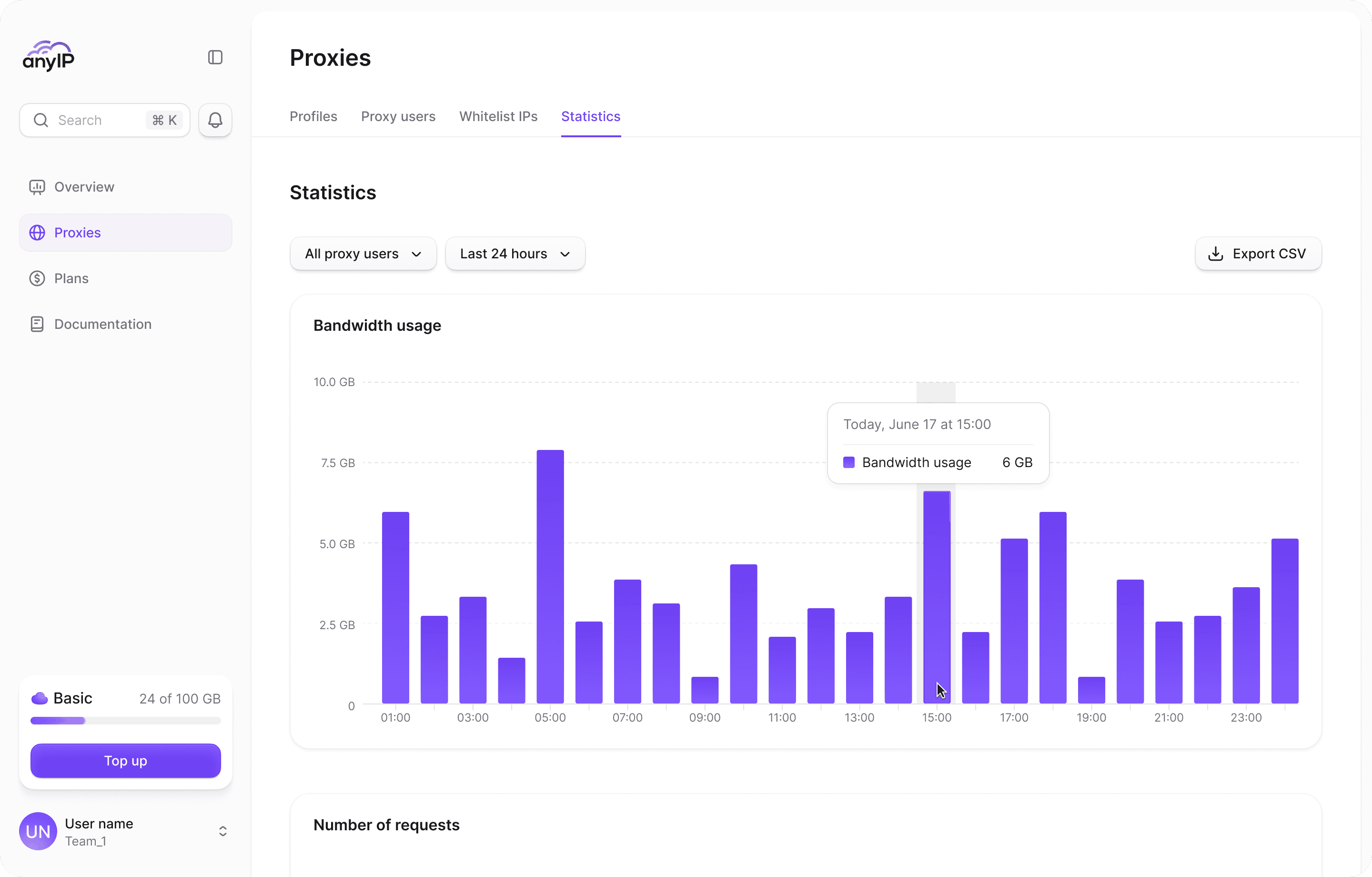
Task: Click the Proxies globe icon
Action: pyautogui.click(x=37, y=233)
